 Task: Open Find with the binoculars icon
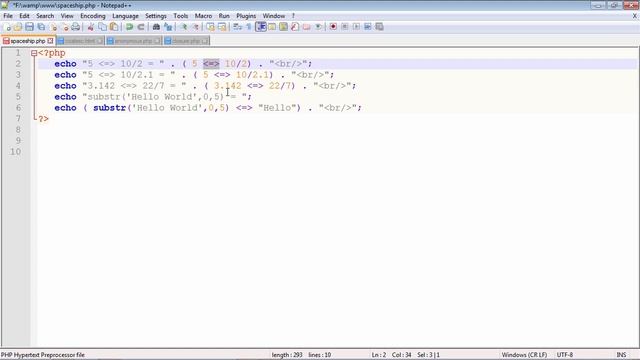click(156, 27)
